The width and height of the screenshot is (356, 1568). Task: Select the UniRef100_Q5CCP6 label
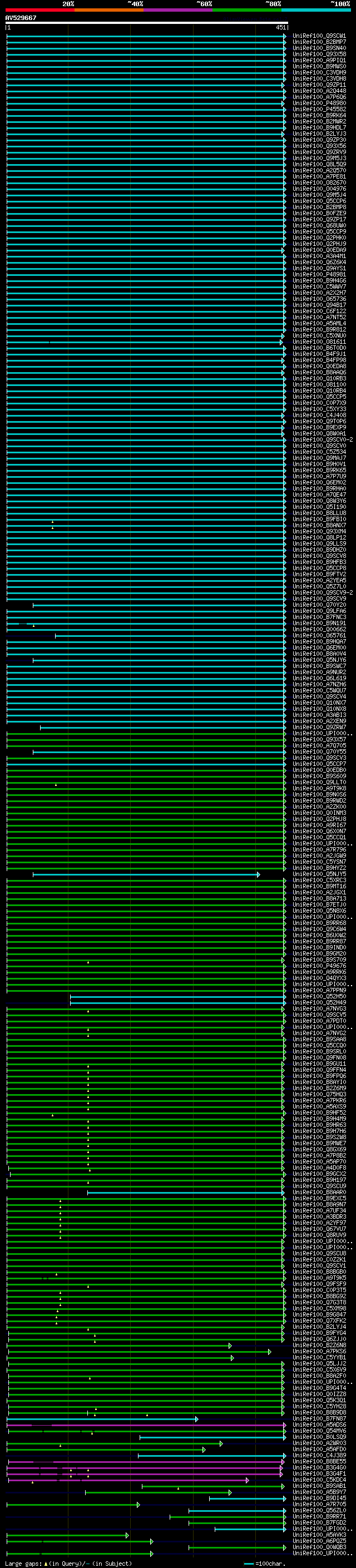coord(319,201)
